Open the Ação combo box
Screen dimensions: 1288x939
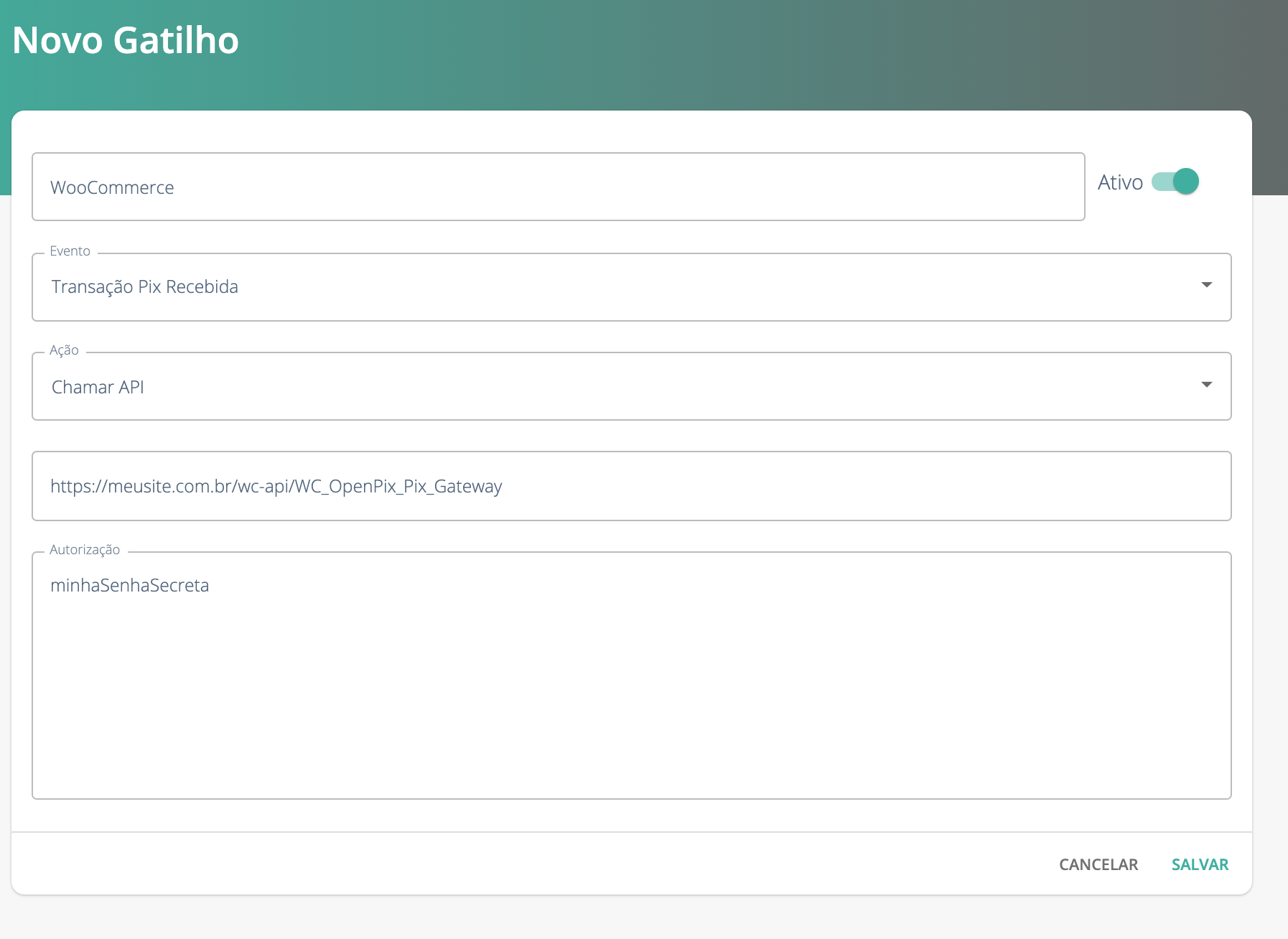pyautogui.click(x=632, y=386)
